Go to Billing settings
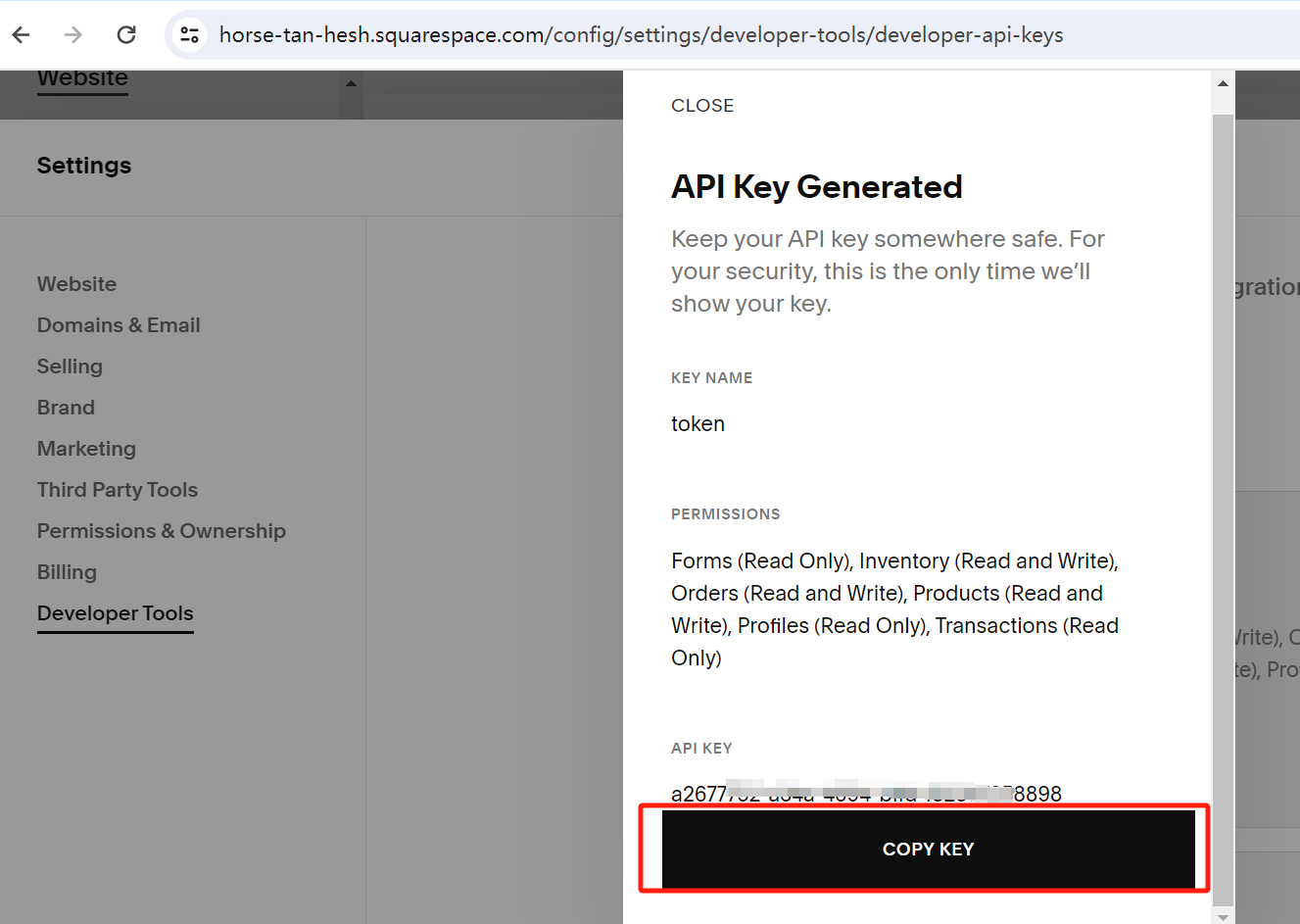 66,571
